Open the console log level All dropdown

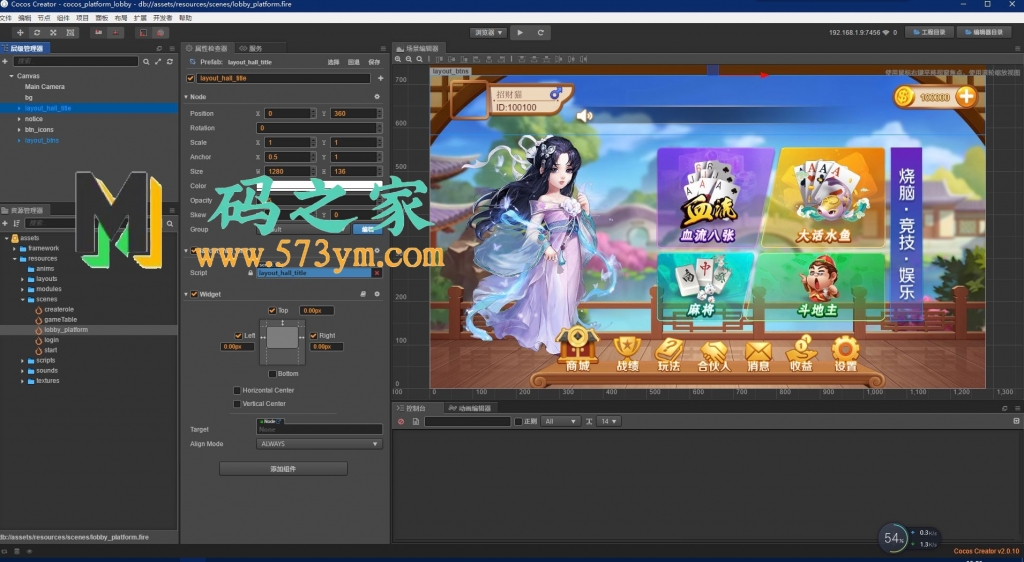point(561,422)
